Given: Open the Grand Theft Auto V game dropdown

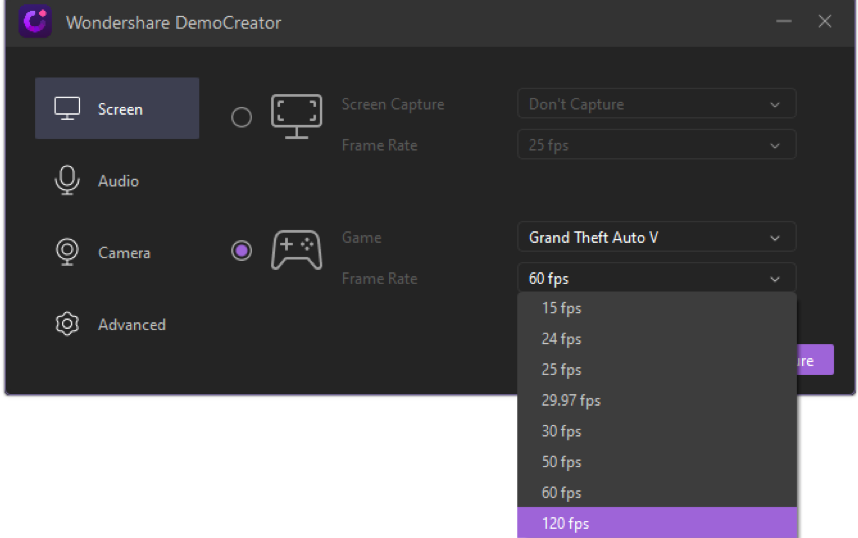Looking at the screenshot, I should click(x=657, y=237).
